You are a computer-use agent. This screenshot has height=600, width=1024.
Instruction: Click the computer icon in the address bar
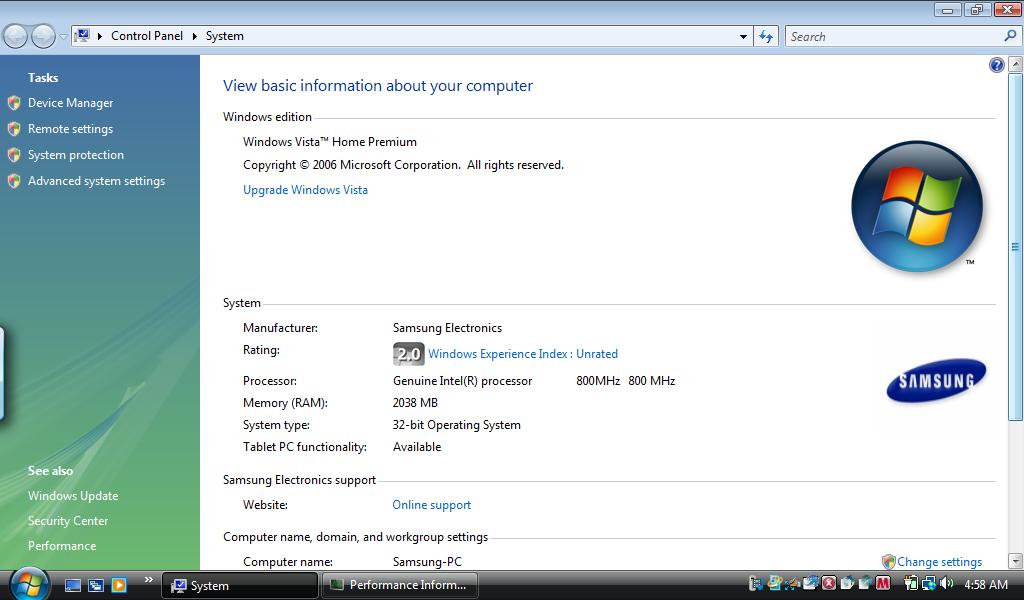pos(82,36)
